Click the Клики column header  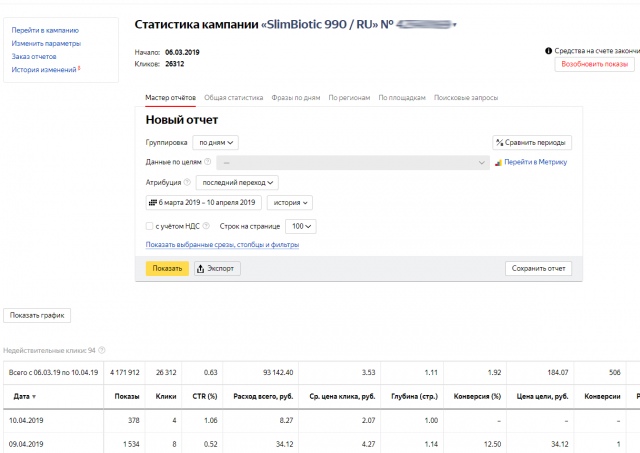(166, 396)
